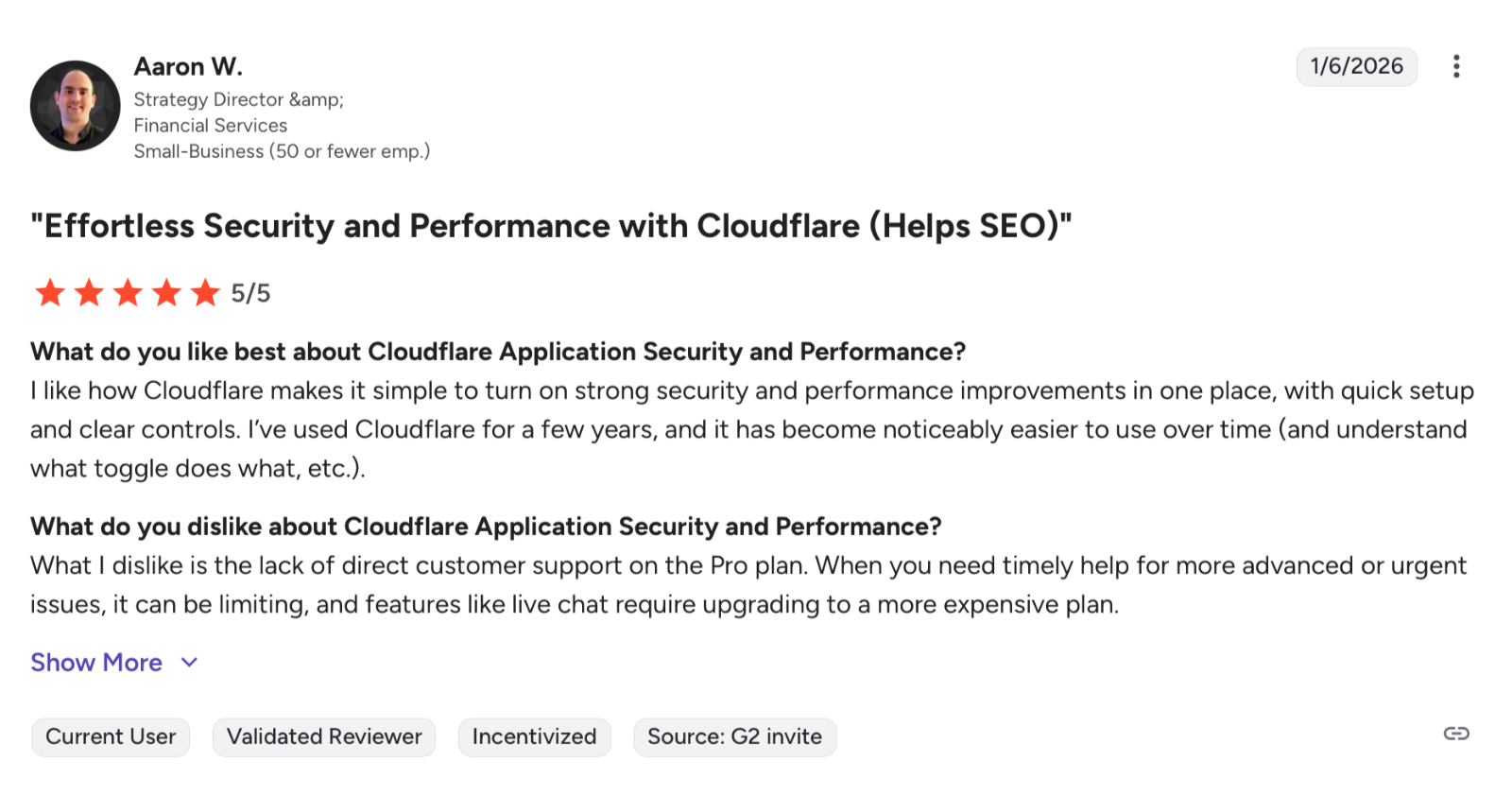1512x796 pixels.
Task: Click the copy review link icon
Action: coord(1456,734)
